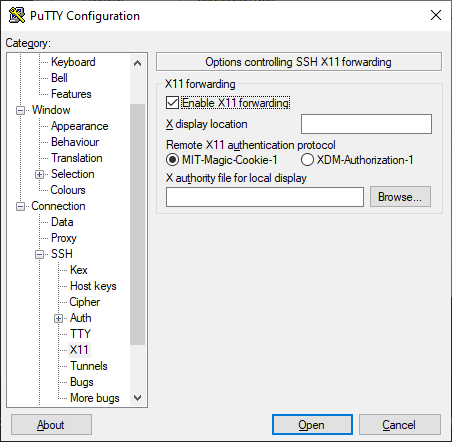Collapse the Connection tree node
Viewport: 452px width, 442px height.
point(20,207)
